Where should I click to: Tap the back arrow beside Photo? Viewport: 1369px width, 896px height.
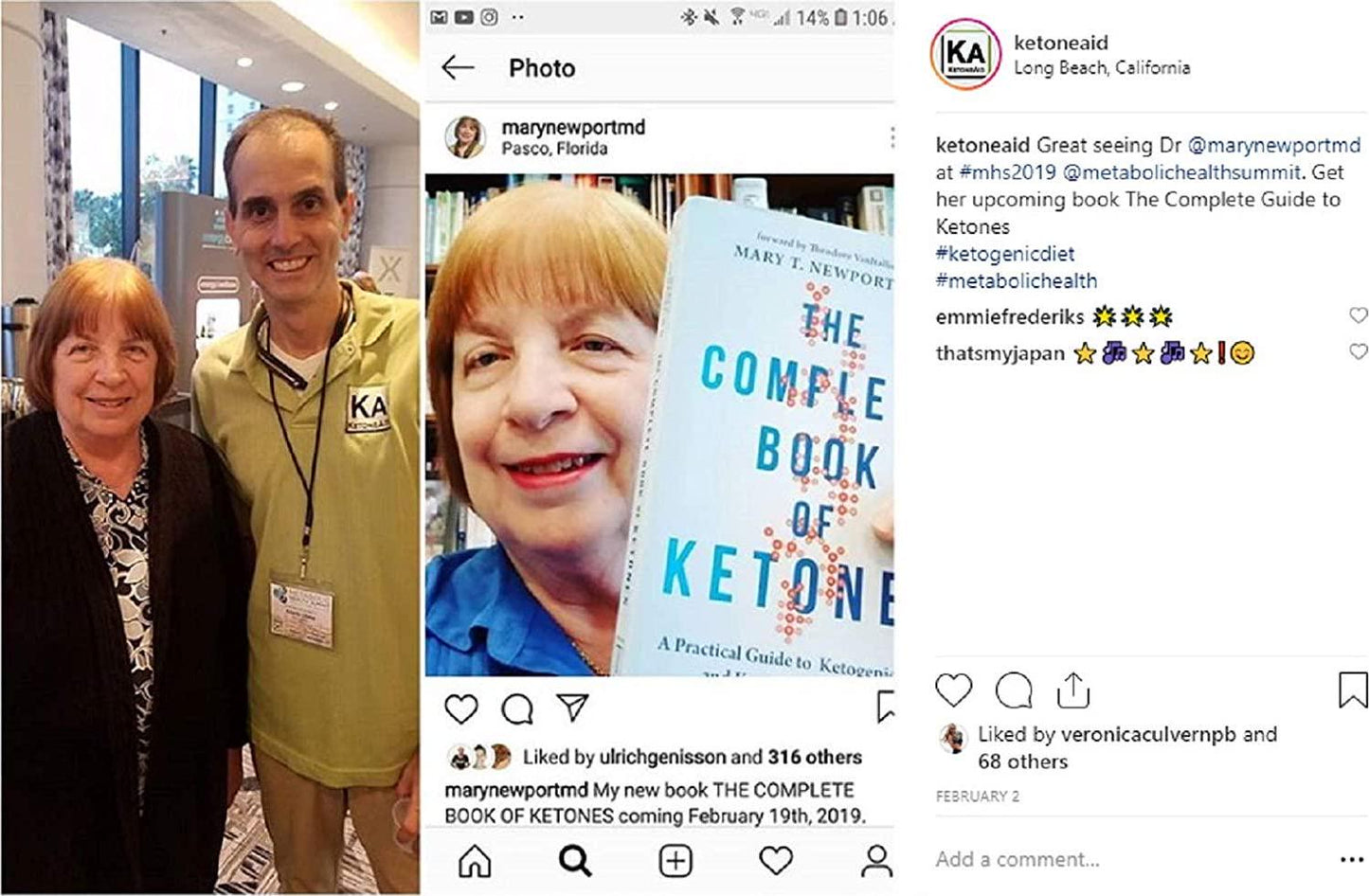458,67
